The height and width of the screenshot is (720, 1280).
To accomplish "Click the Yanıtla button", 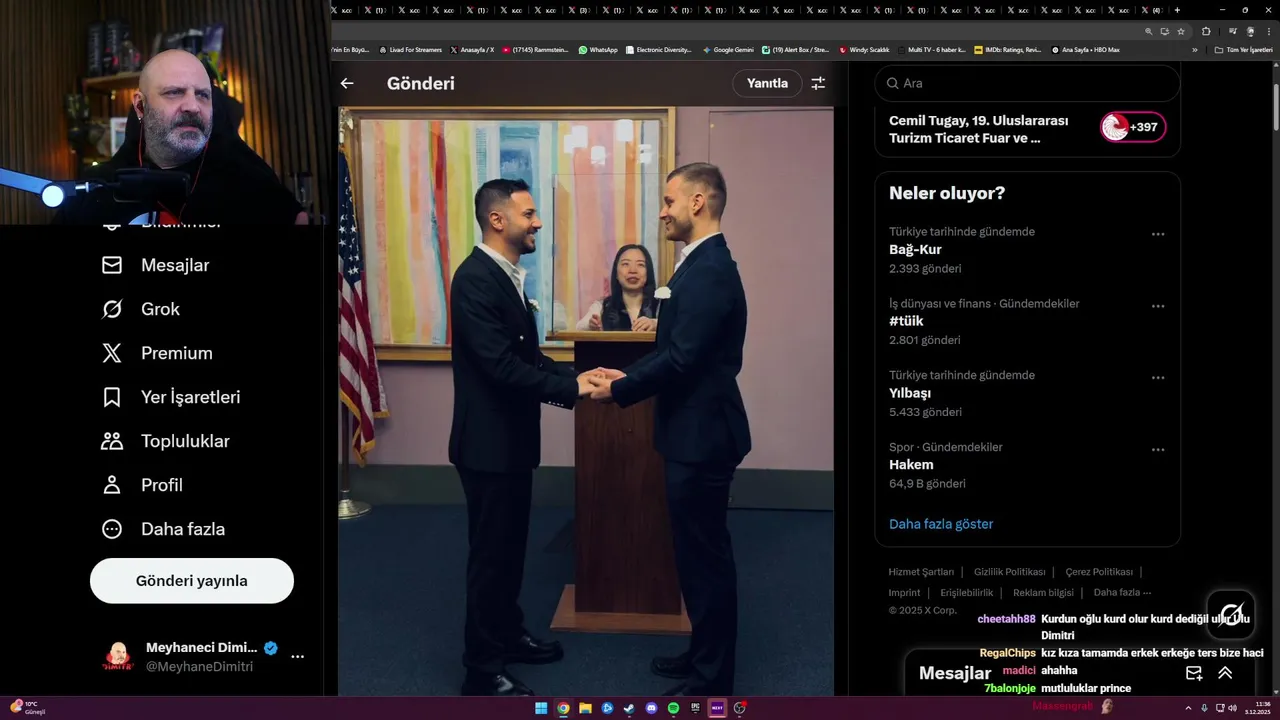I will 767,83.
